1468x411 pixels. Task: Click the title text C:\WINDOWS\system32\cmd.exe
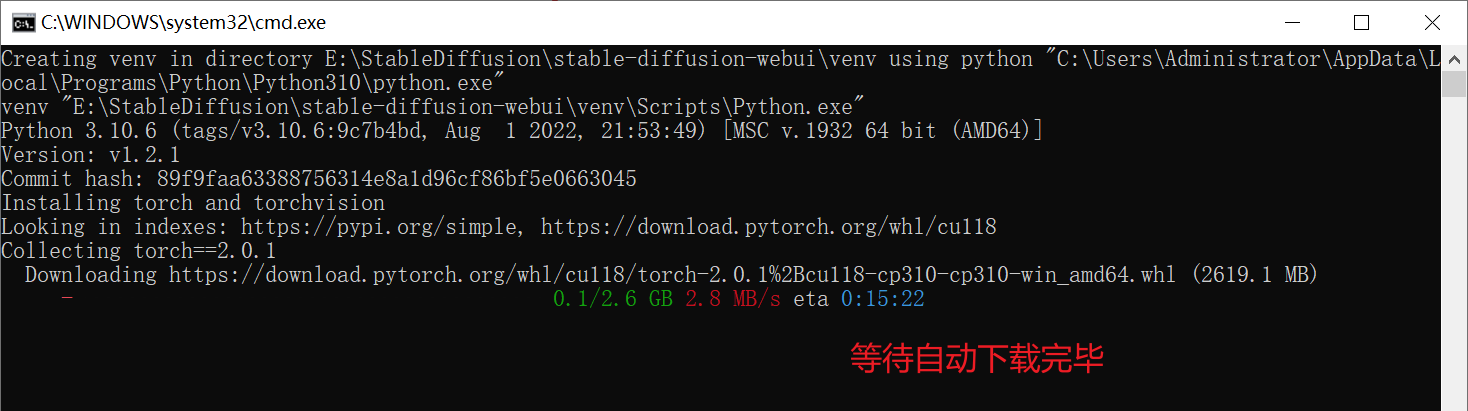coord(183,22)
